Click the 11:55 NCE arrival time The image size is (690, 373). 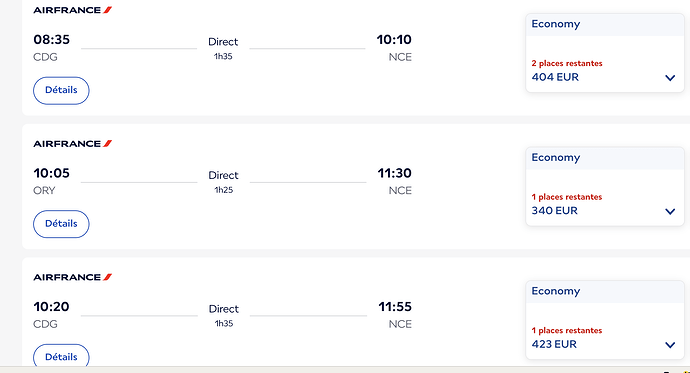tap(395, 307)
